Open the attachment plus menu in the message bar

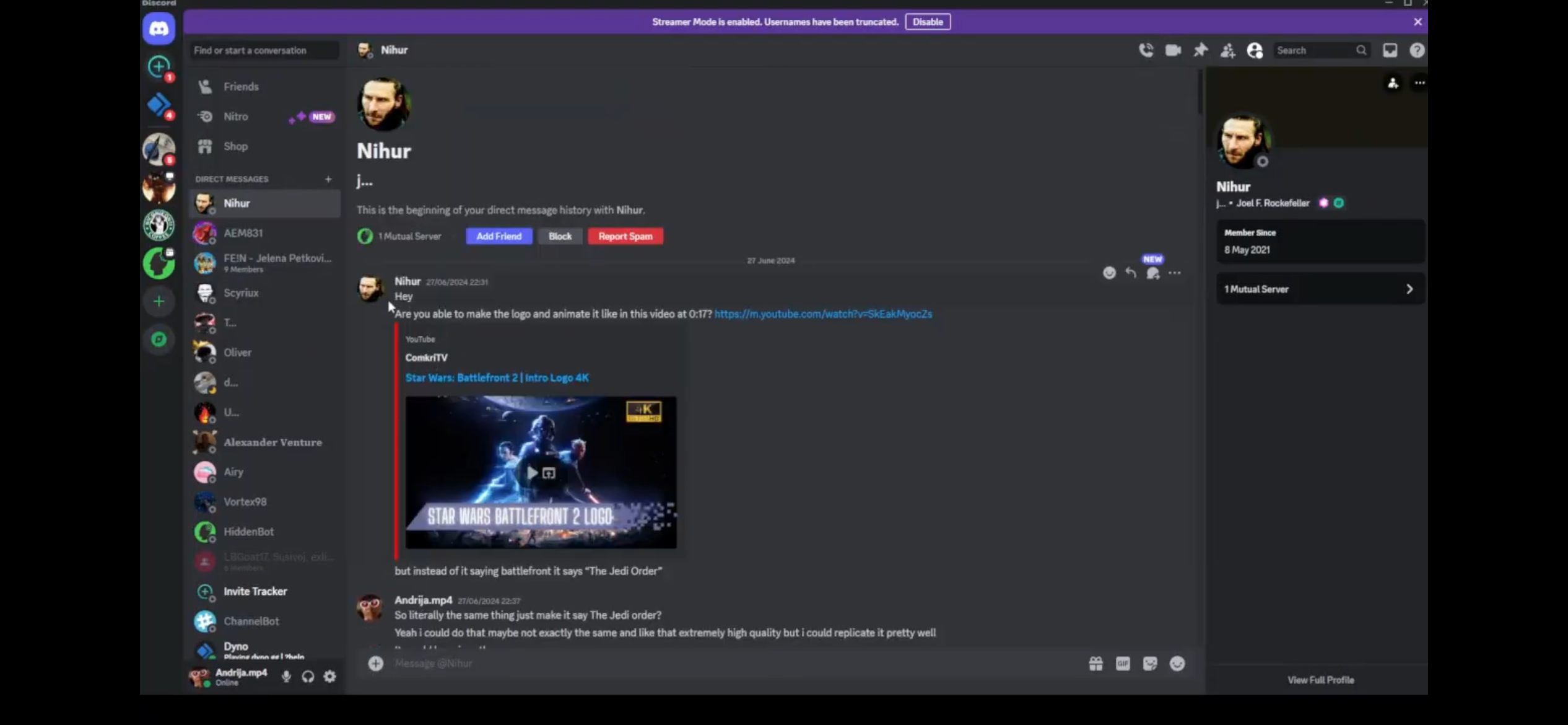point(375,664)
